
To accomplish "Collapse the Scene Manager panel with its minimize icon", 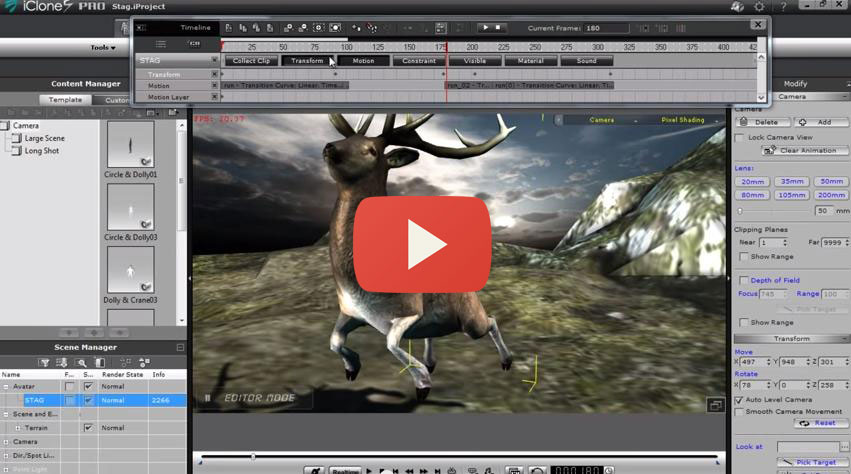I will pos(180,347).
